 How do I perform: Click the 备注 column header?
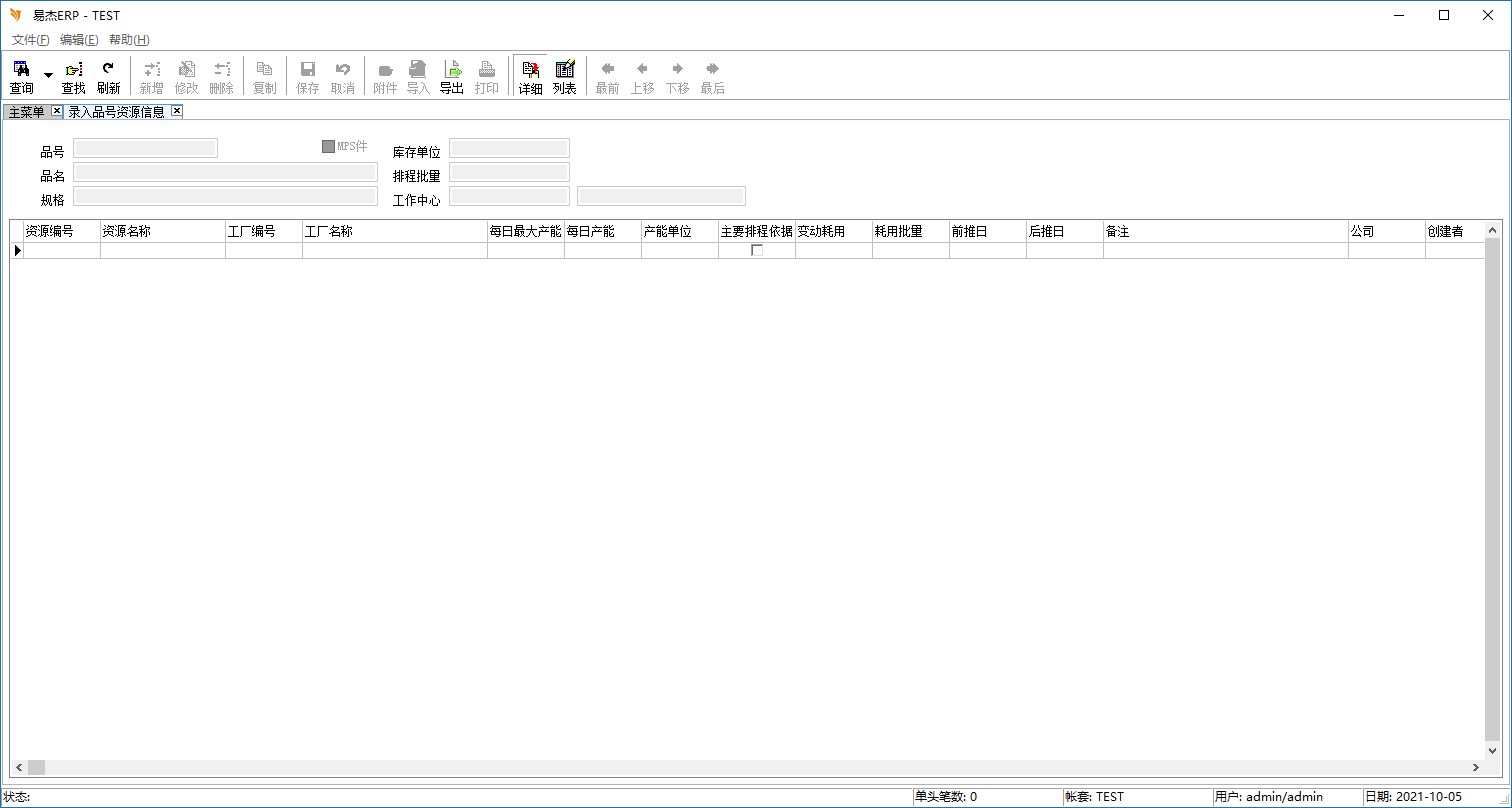(x=1224, y=231)
